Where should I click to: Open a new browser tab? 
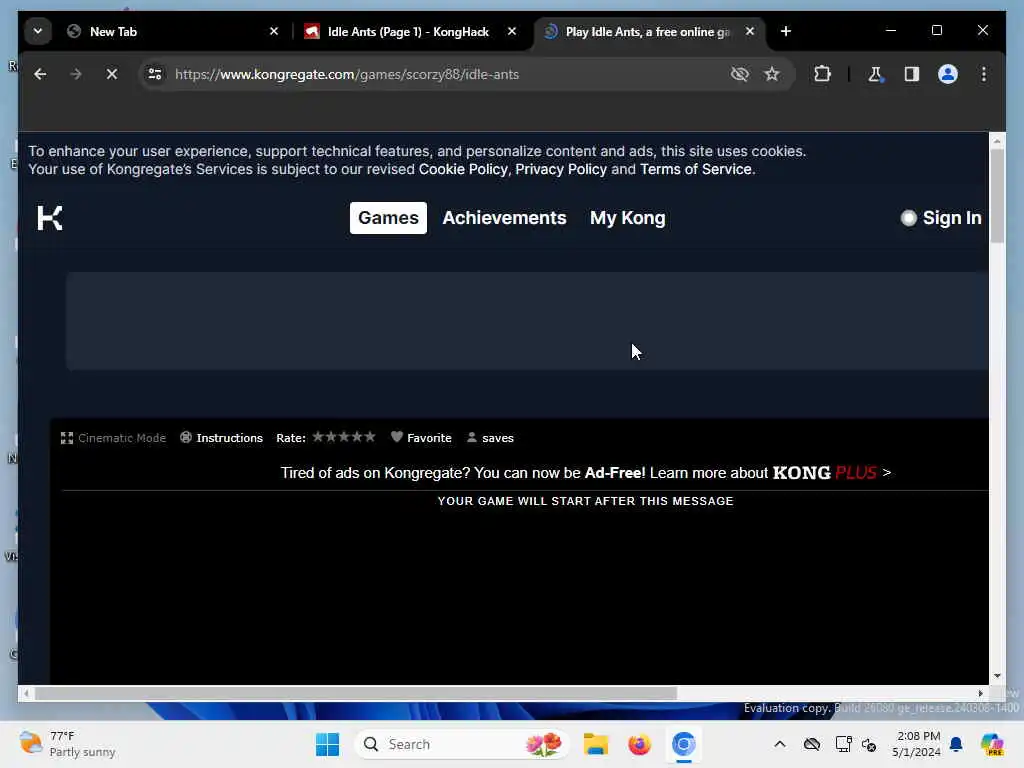pyautogui.click(x=786, y=31)
